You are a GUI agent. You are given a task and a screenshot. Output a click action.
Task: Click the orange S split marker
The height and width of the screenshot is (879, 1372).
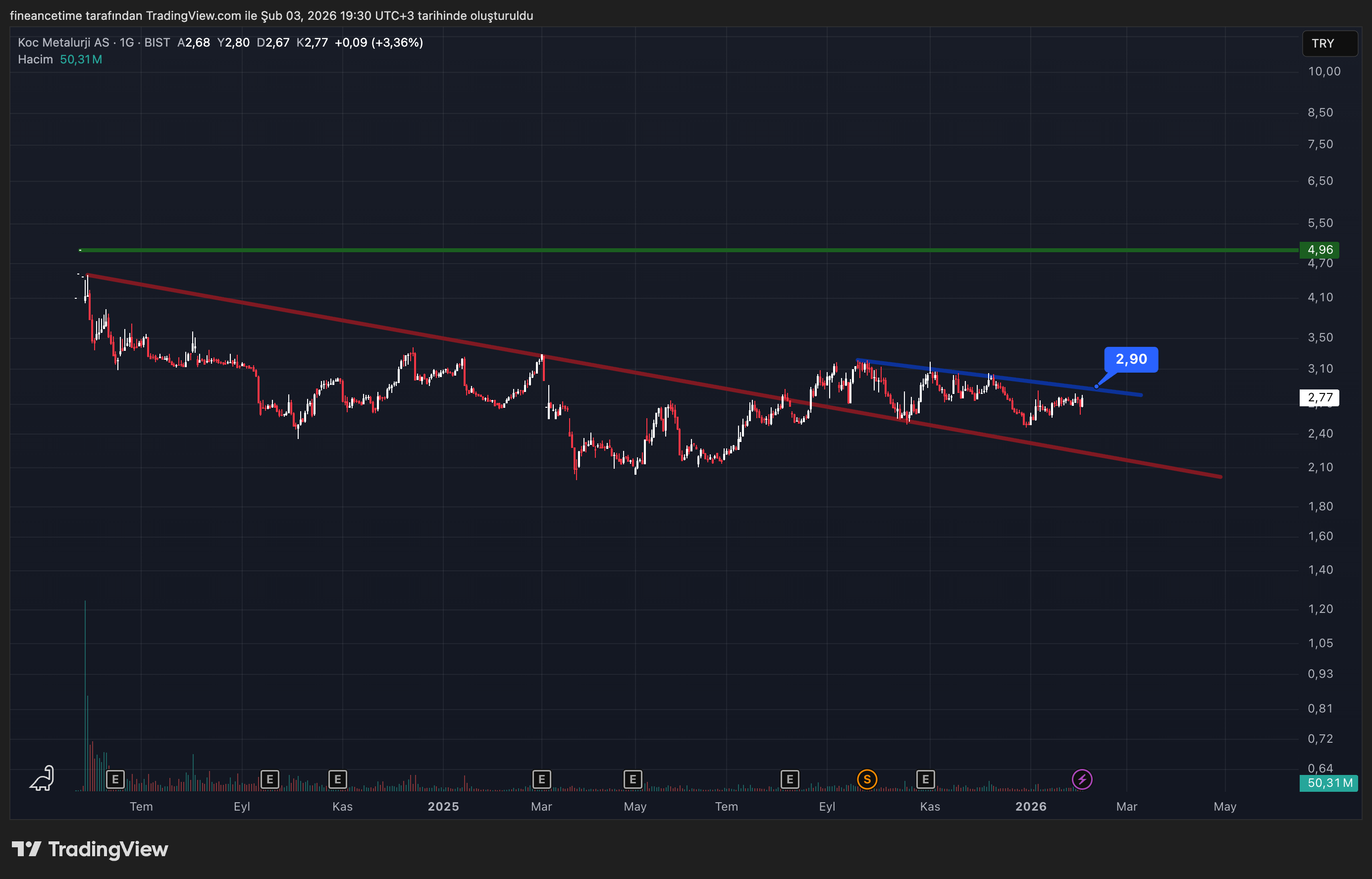[x=867, y=779]
